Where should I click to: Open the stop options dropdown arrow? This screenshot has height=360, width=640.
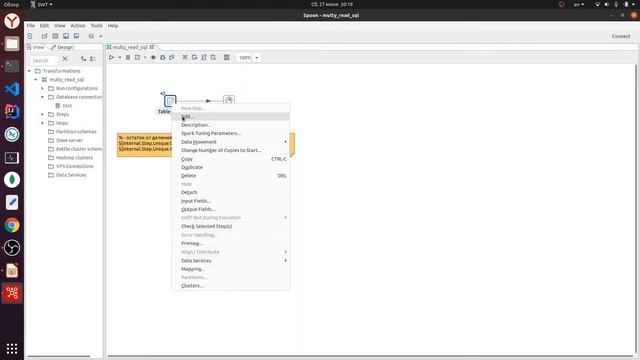[145, 58]
